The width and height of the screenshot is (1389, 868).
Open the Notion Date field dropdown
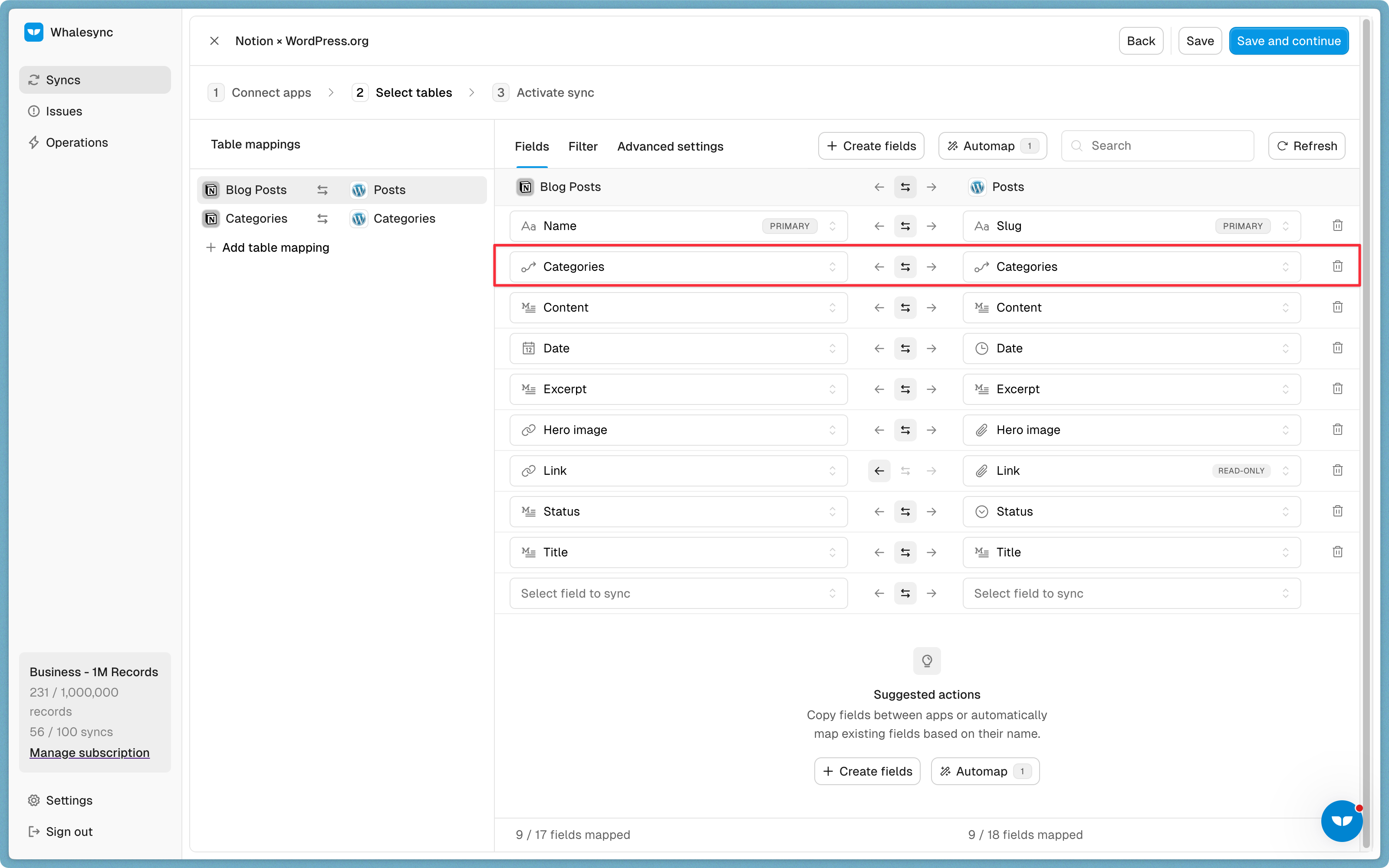(x=678, y=349)
